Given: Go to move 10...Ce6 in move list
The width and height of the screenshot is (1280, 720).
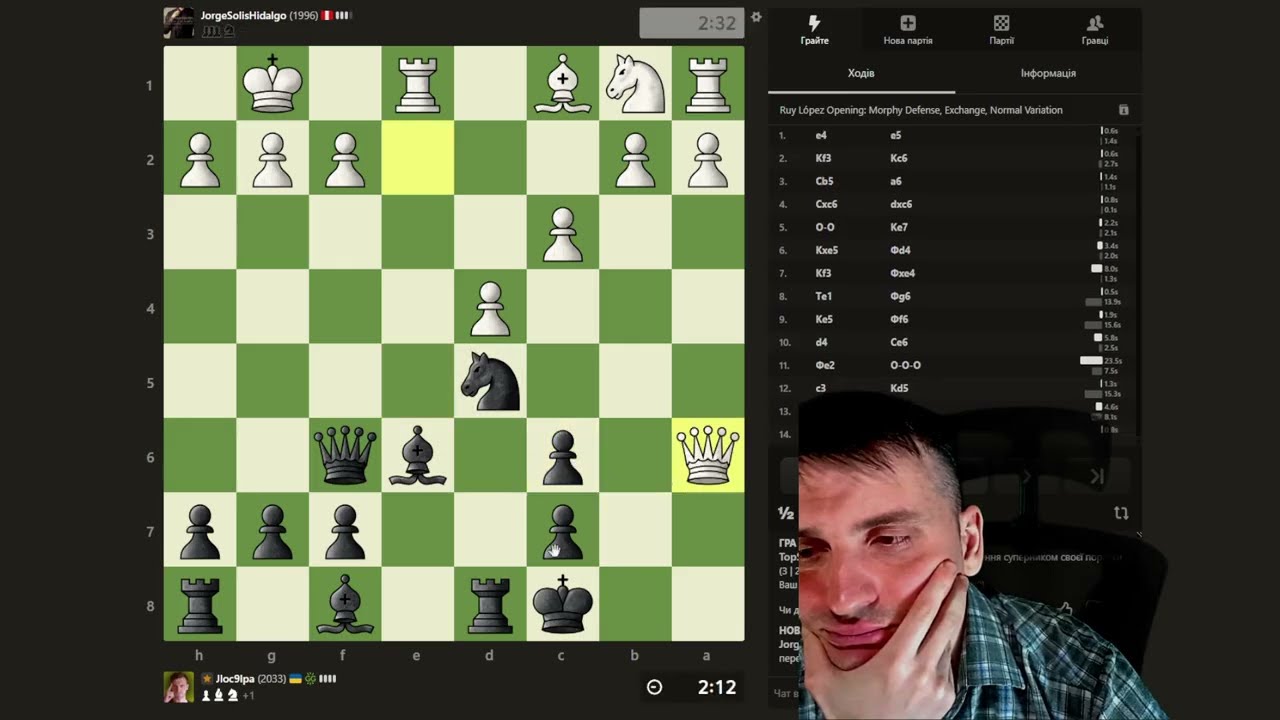Looking at the screenshot, I should 899,342.
